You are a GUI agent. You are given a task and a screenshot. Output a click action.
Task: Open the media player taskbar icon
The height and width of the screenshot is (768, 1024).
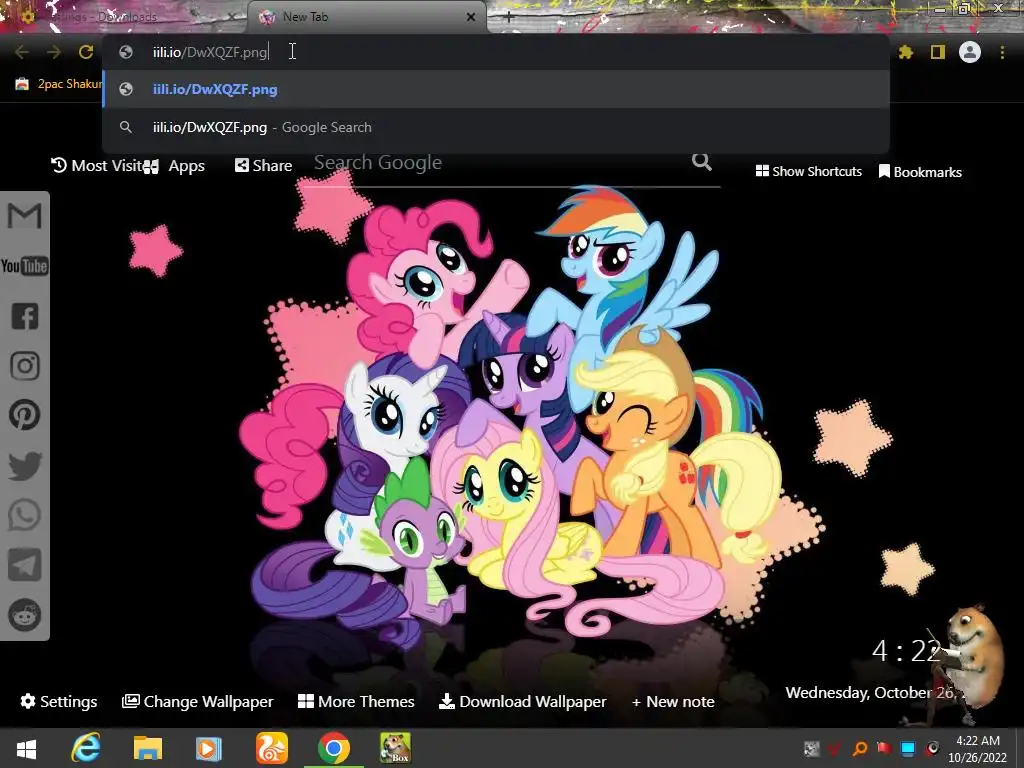click(209, 748)
